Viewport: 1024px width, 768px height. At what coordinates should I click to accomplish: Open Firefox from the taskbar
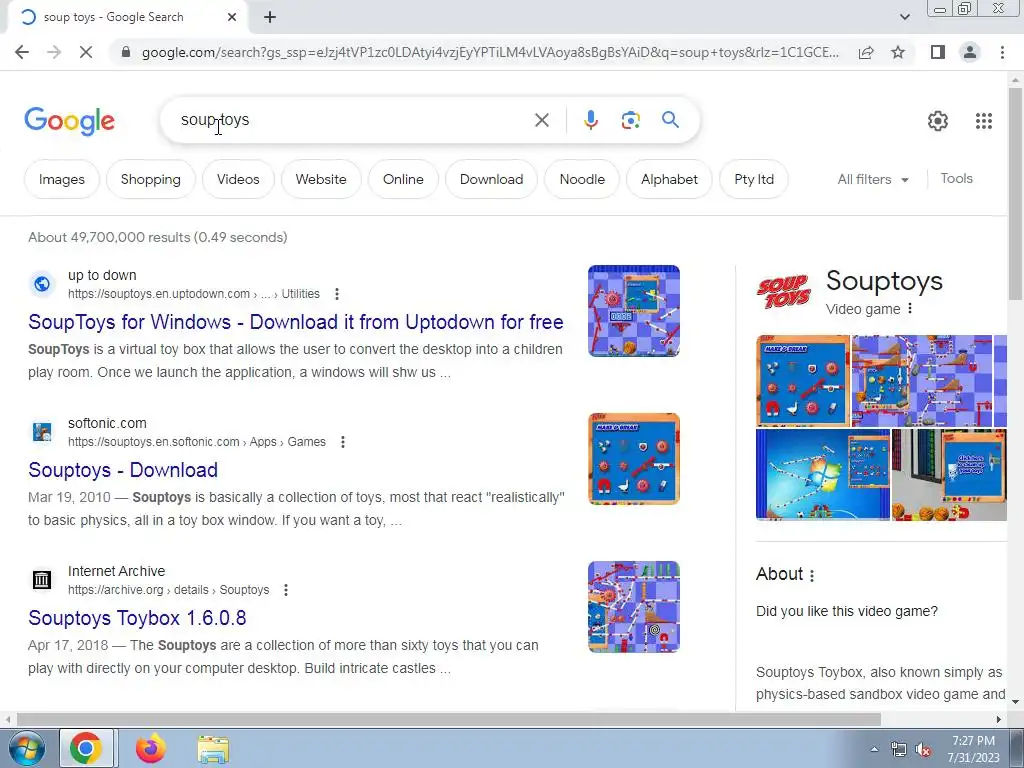click(150, 749)
